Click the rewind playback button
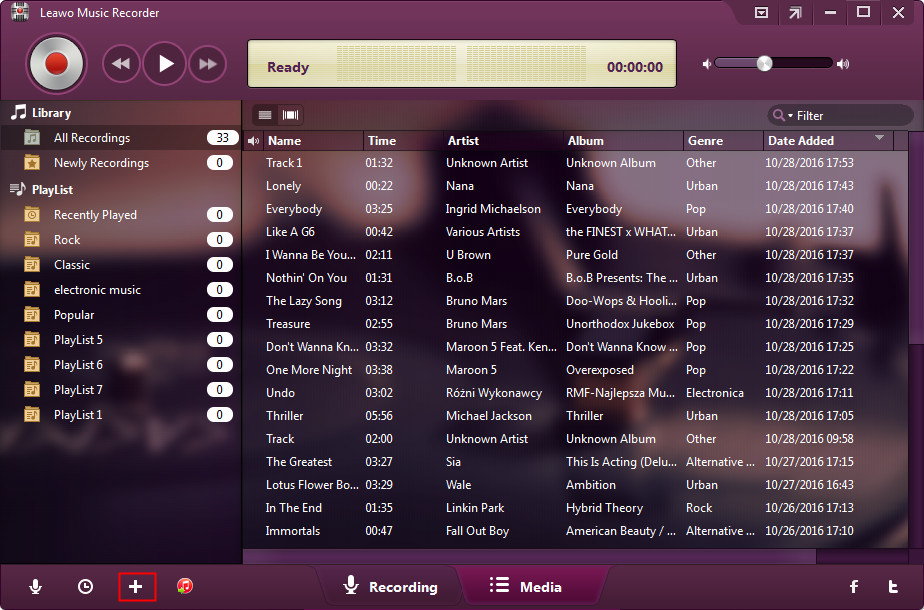This screenshot has width=924, height=610. tap(121, 64)
